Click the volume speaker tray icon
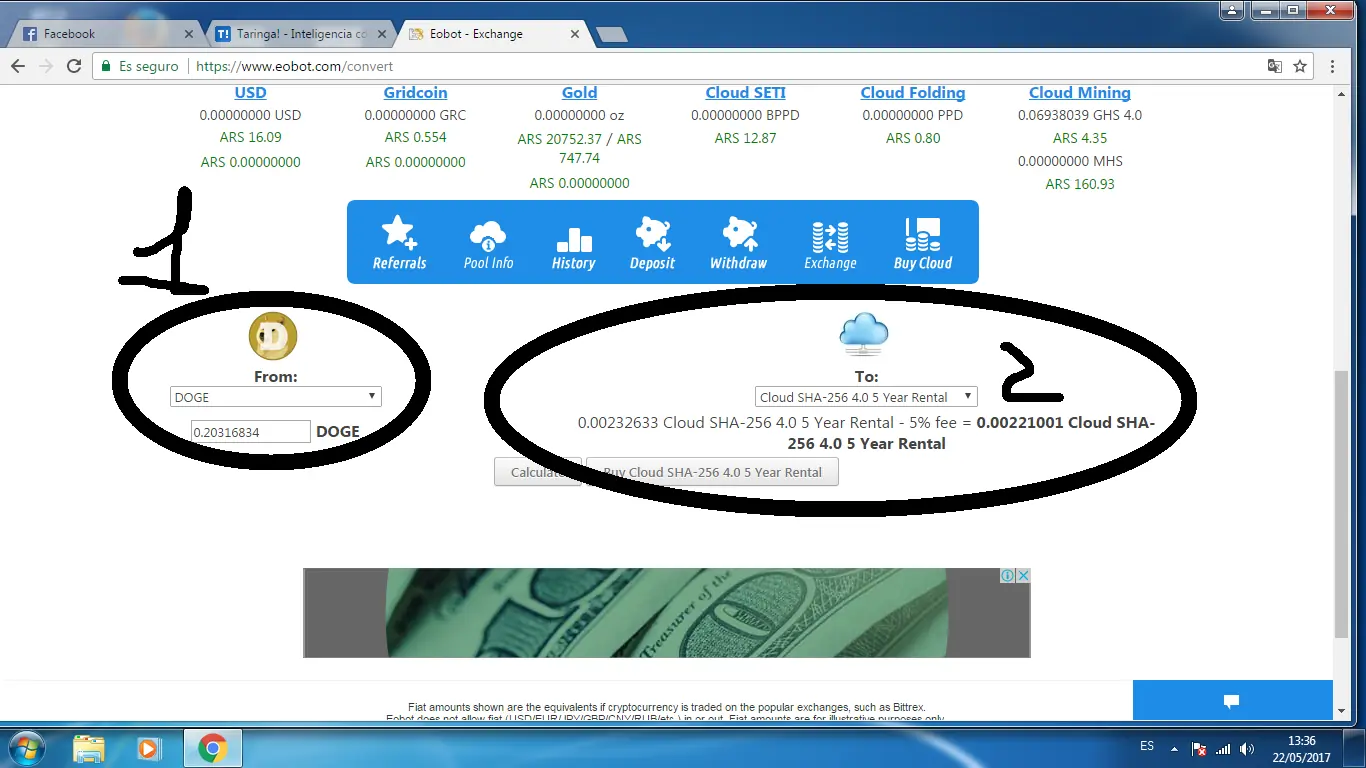Image resolution: width=1366 pixels, height=768 pixels. coord(1246,749)
